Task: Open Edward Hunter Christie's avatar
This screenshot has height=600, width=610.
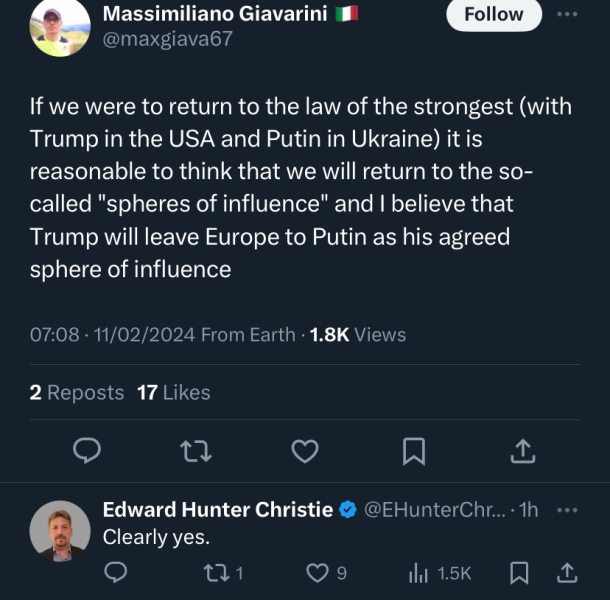Action: click(x=60, y=530)
